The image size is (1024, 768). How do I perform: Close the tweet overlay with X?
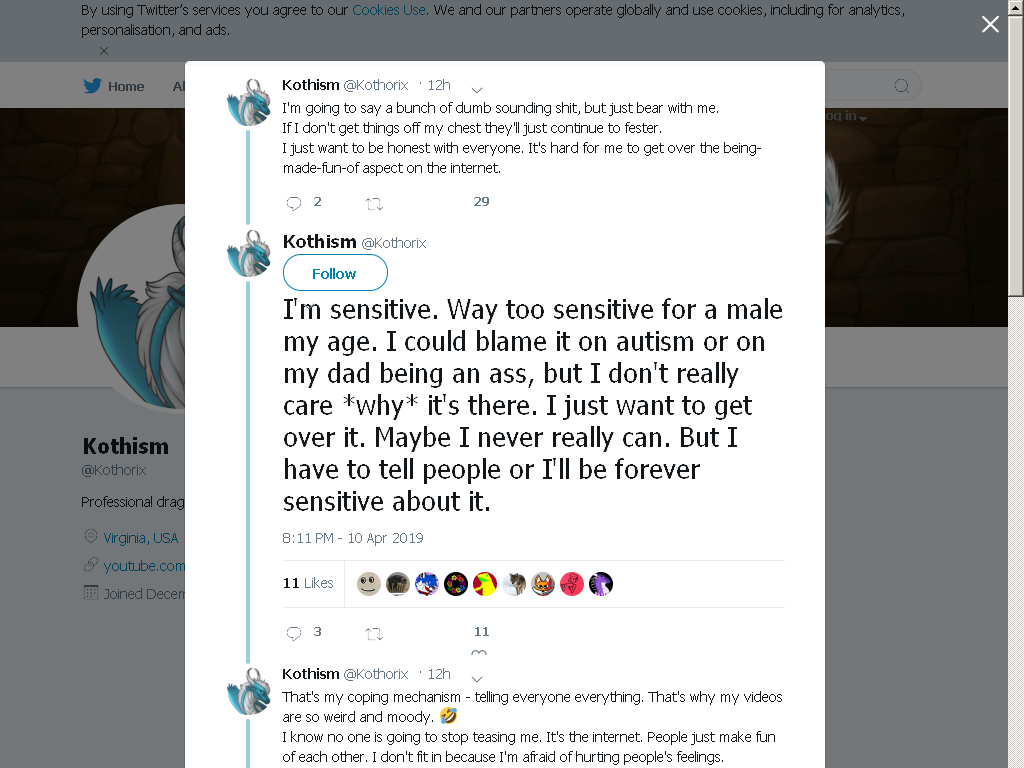tap(990, 24)
